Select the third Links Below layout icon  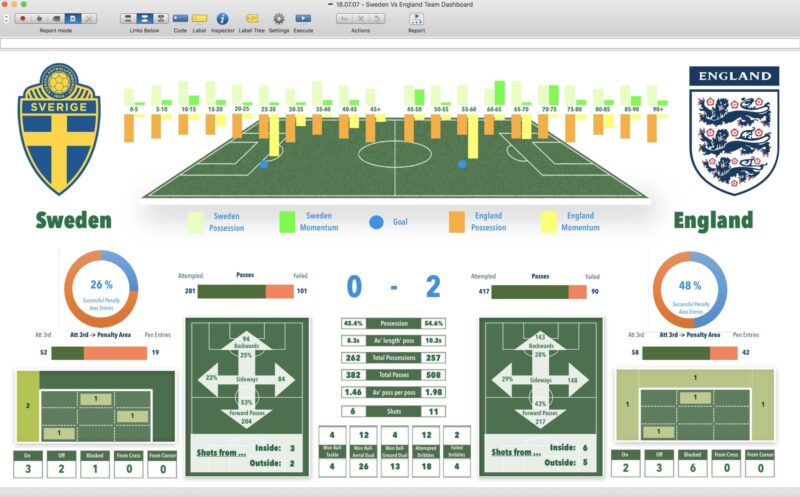coord(161,18)
